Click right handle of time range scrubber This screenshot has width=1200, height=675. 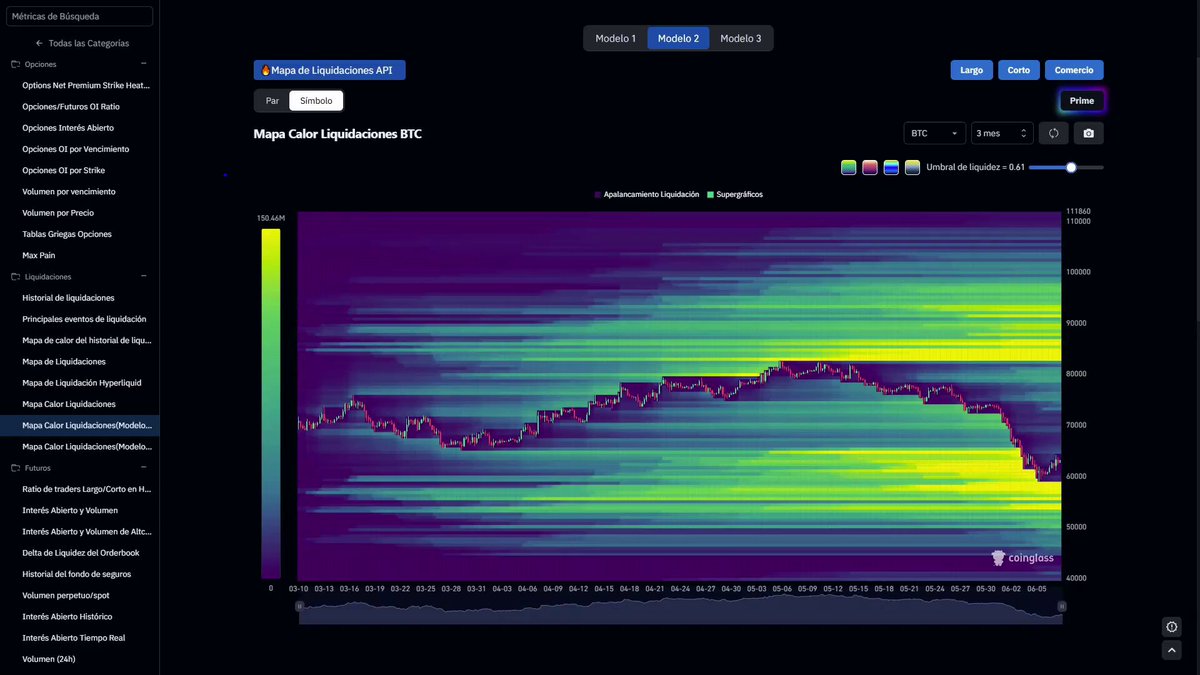point(1062,606)
